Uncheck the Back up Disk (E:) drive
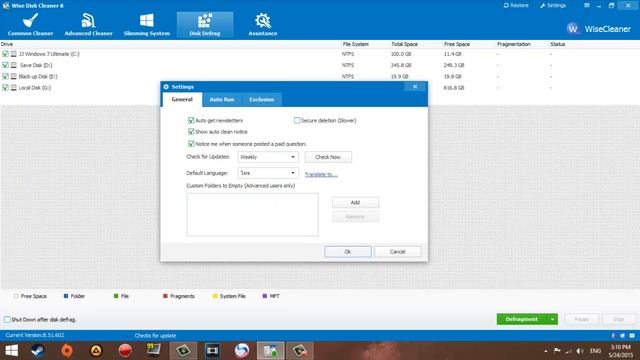640x360 pixels. [5, 76]
